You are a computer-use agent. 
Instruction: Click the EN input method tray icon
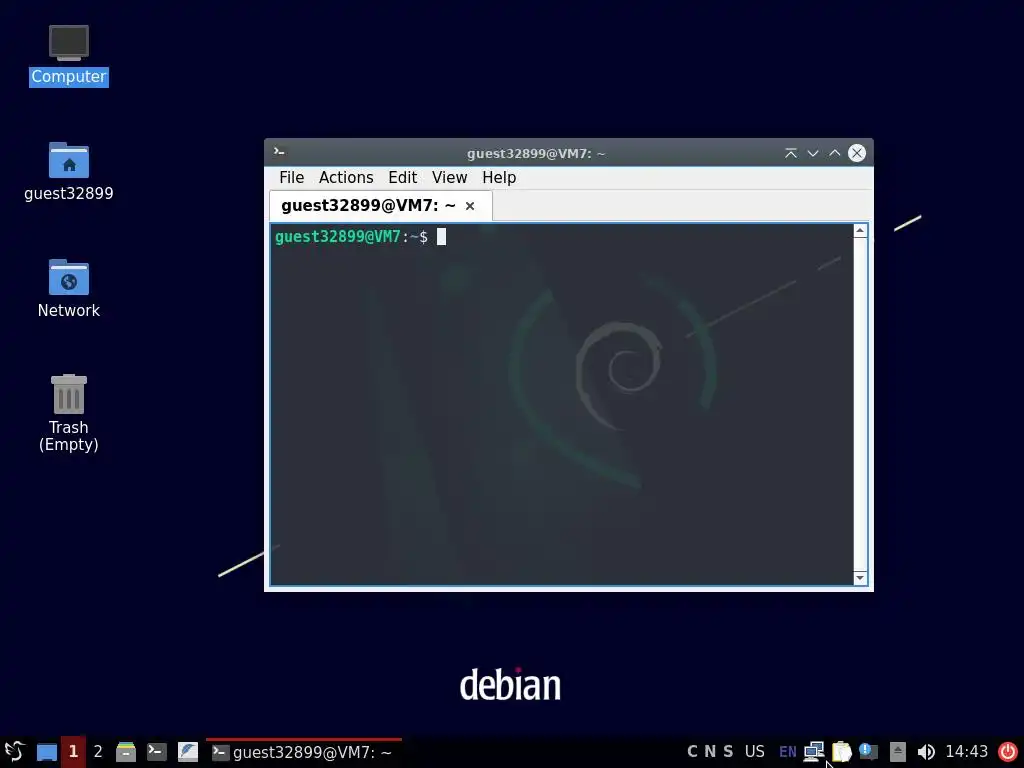coord(788,752)
